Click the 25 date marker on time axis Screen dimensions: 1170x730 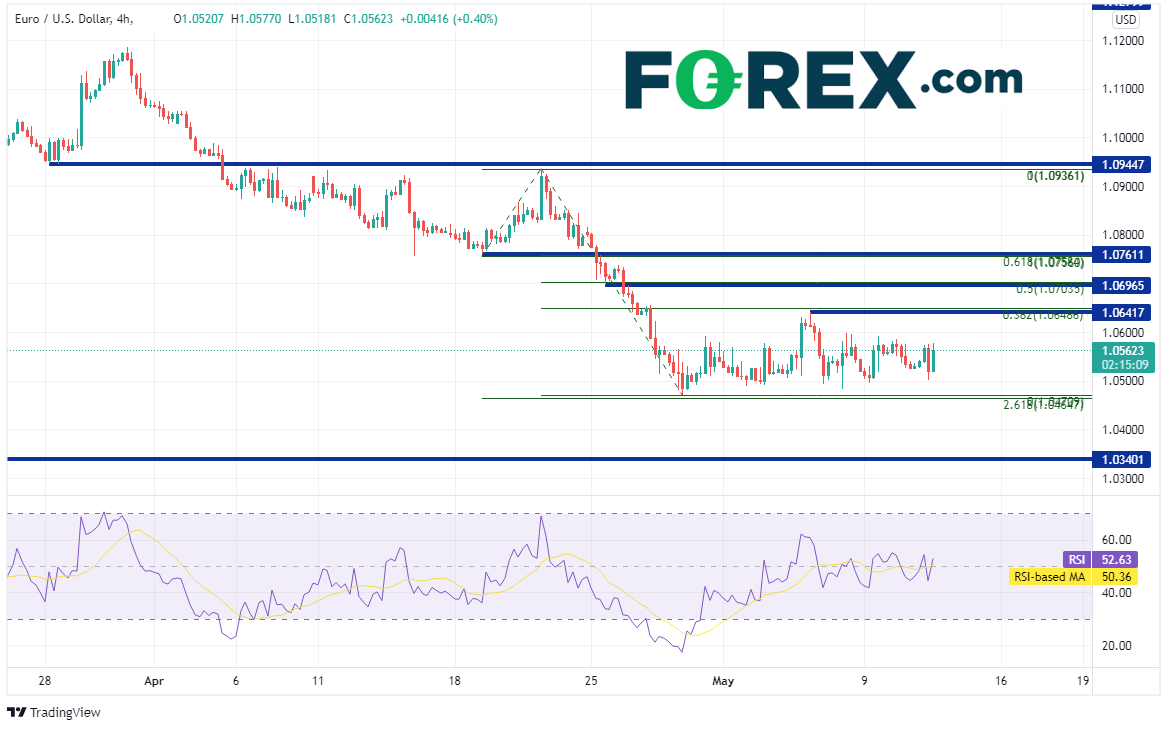coord(590,681)
